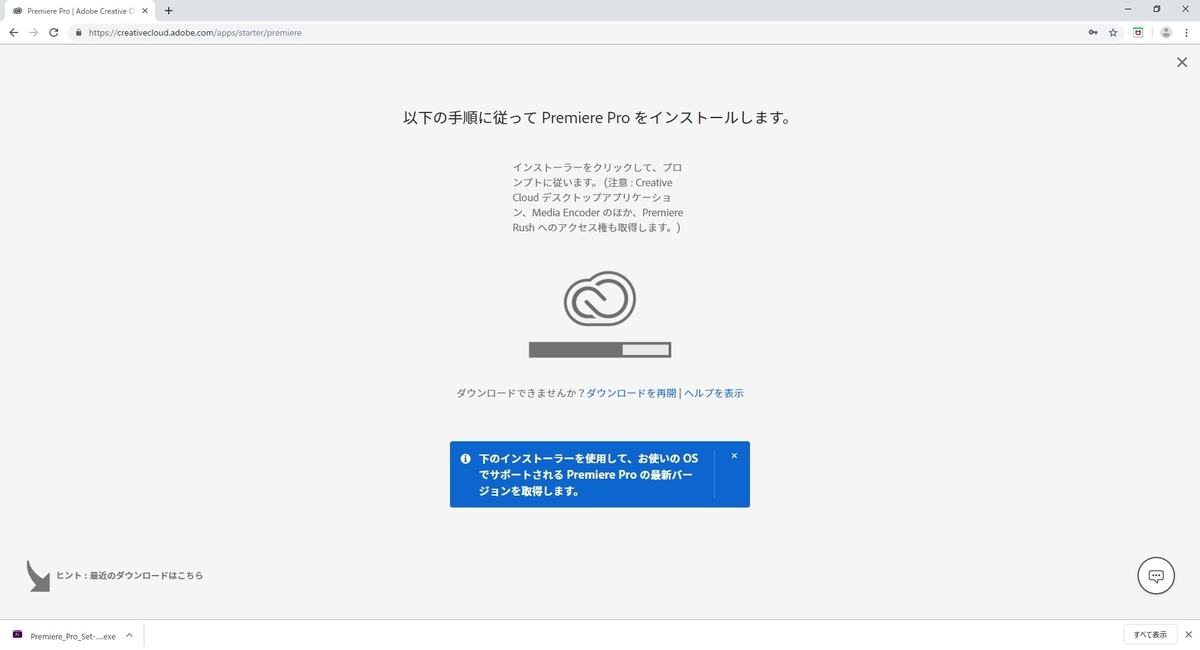Click the browser back arrow
1200x650 pixels.
13,32
